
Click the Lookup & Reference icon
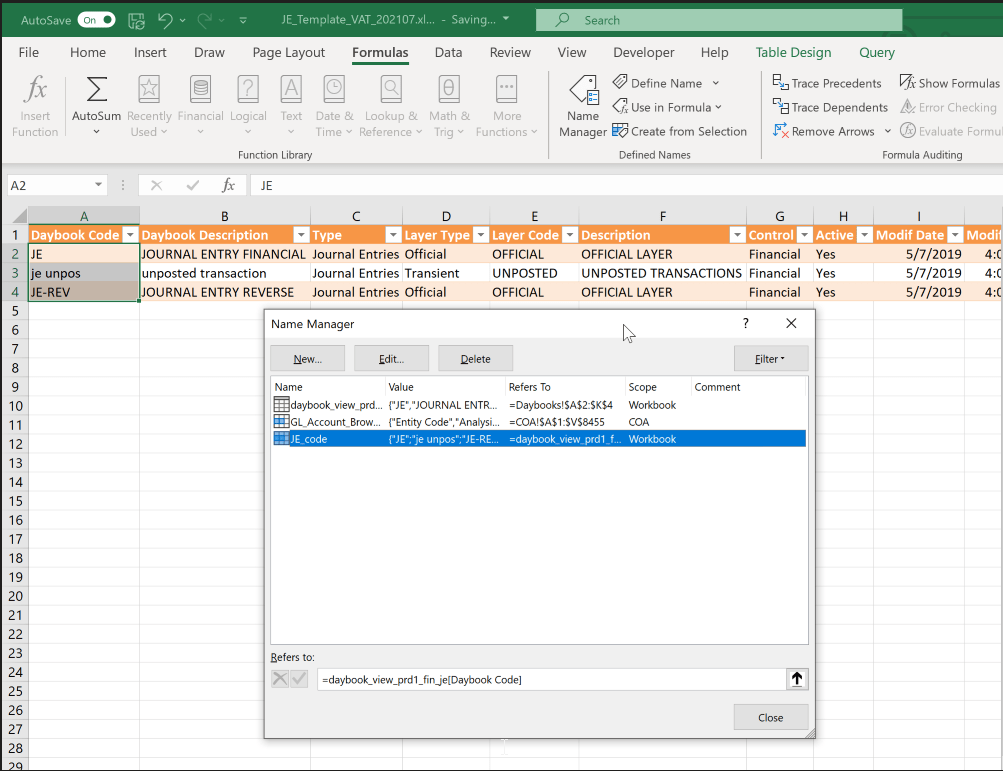391,100
